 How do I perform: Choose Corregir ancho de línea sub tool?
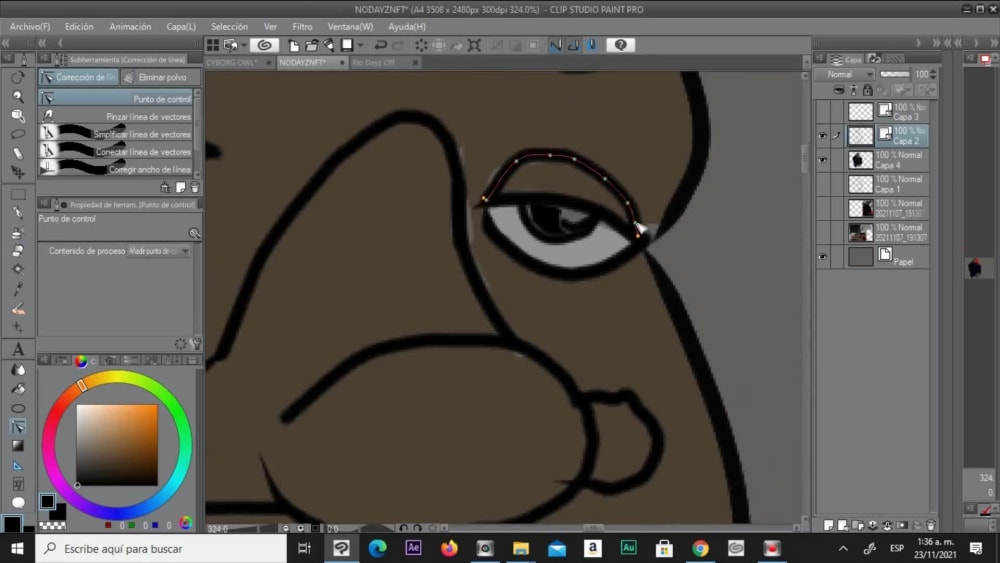click(x=115, y=169)
